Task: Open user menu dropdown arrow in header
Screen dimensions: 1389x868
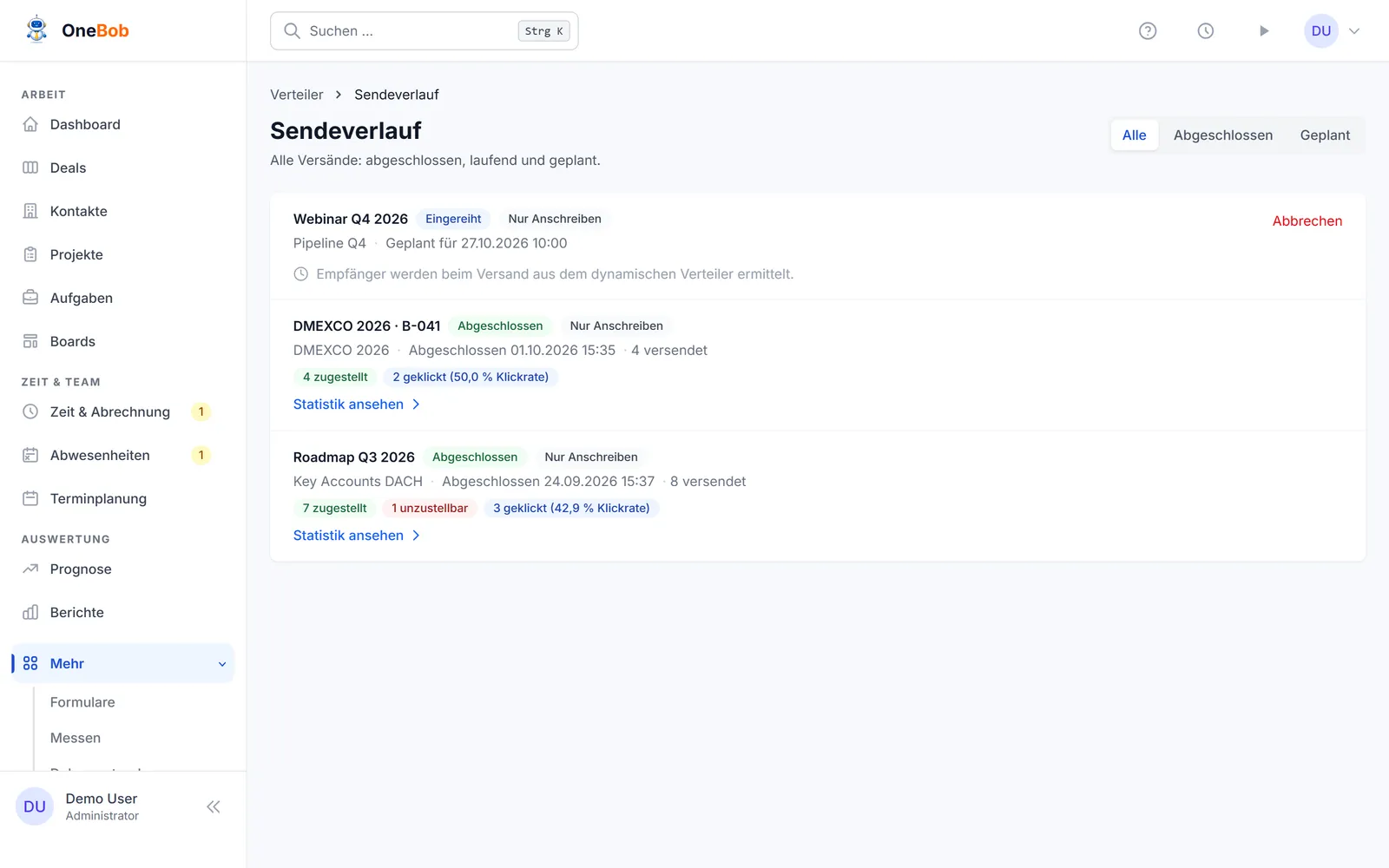Action: click(1354, 31)
